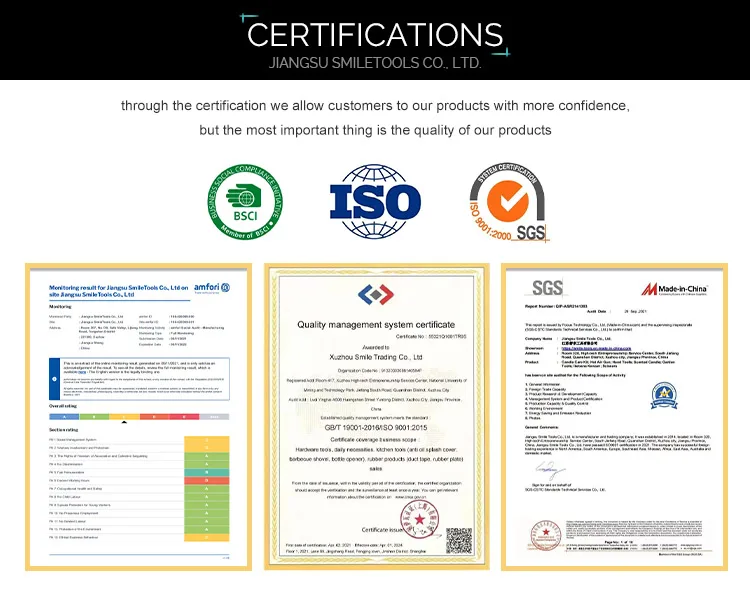Click the blue notice box in monitoring report

139,379
